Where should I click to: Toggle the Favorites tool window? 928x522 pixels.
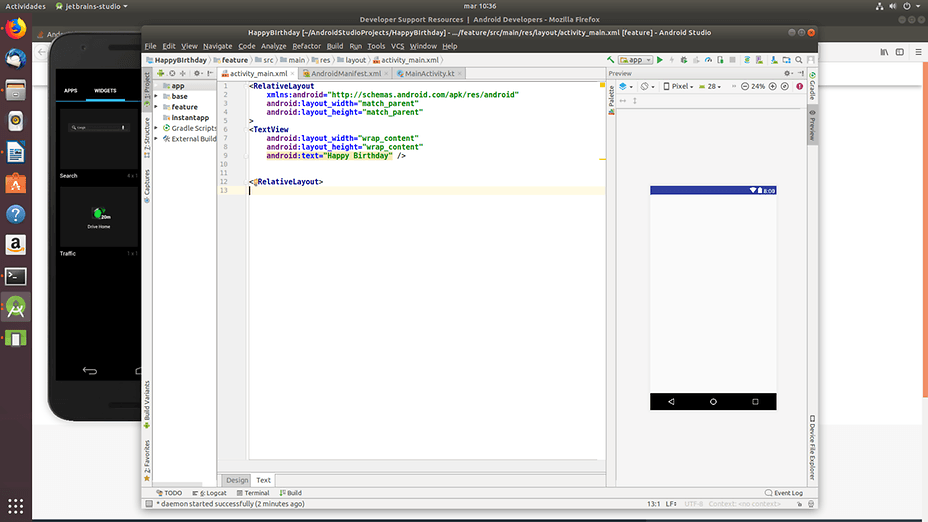(147, 460)
